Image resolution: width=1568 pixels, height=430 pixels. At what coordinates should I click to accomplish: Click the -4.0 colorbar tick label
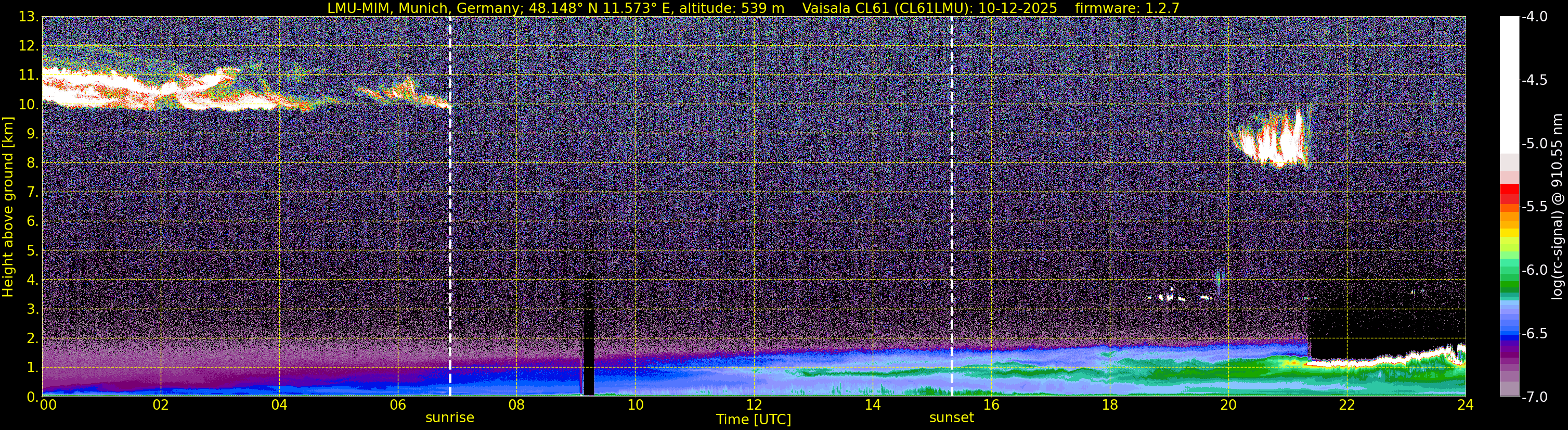1535,17
